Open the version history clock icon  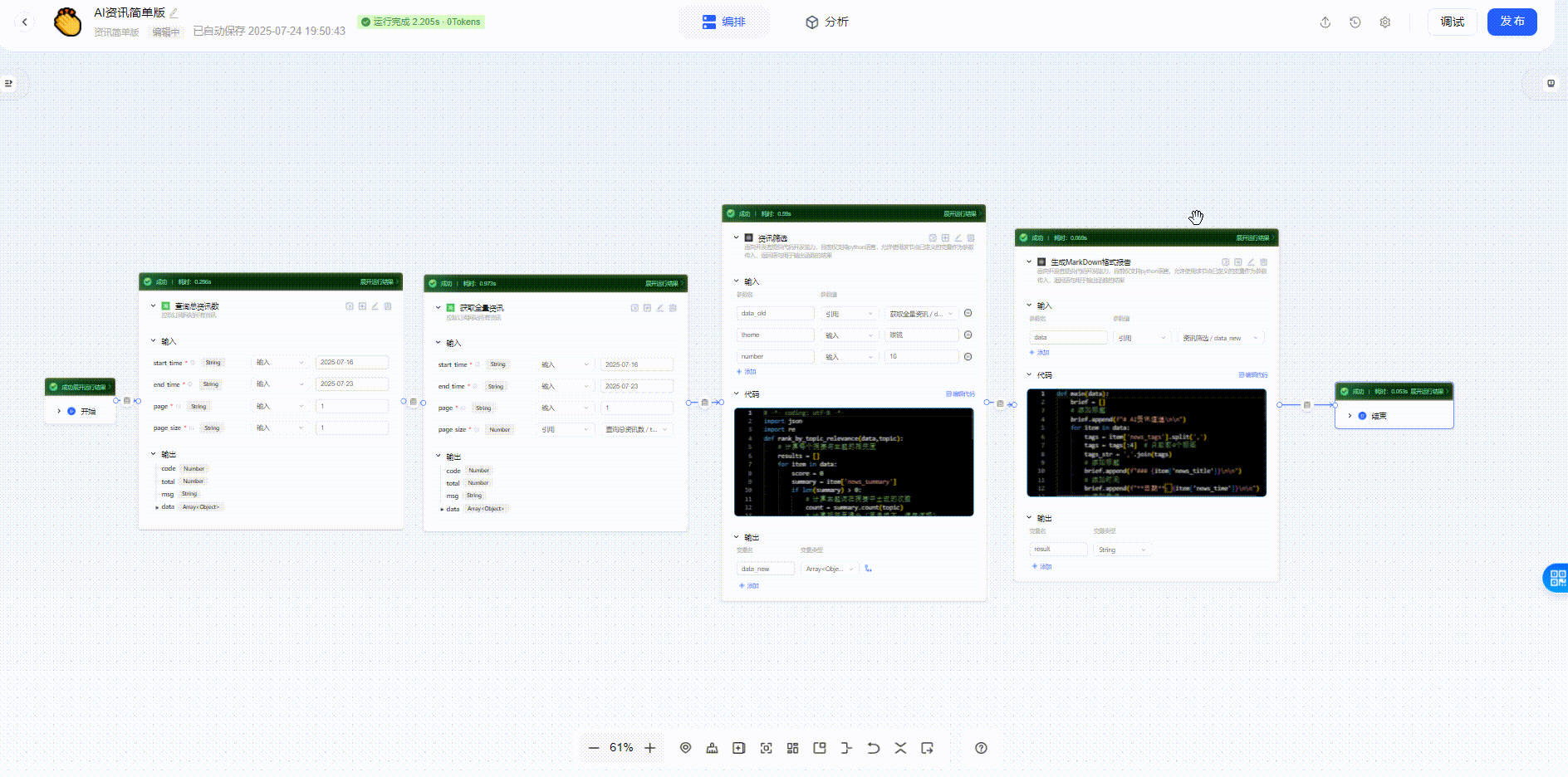[x=1355, y=22]
